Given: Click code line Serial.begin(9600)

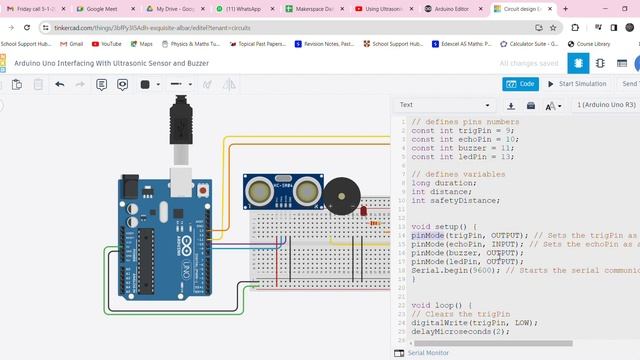Looking at the screenshot, I should pyautogui.click(x=455, y=270).
